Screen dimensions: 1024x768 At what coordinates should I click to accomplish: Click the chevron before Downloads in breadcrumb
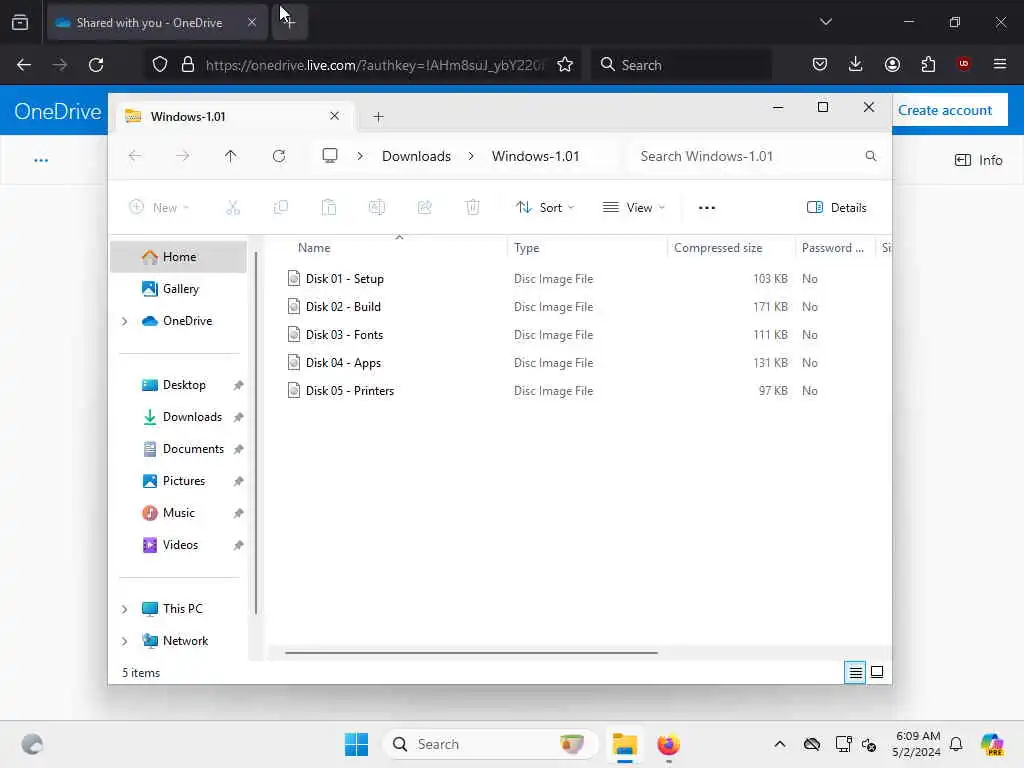point(360,156)
